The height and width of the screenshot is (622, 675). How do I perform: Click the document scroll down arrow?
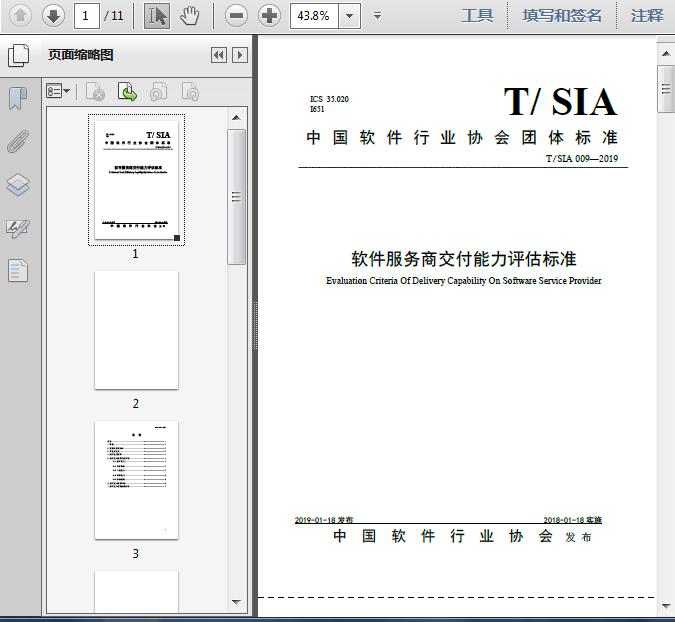(x=666, y=606)
